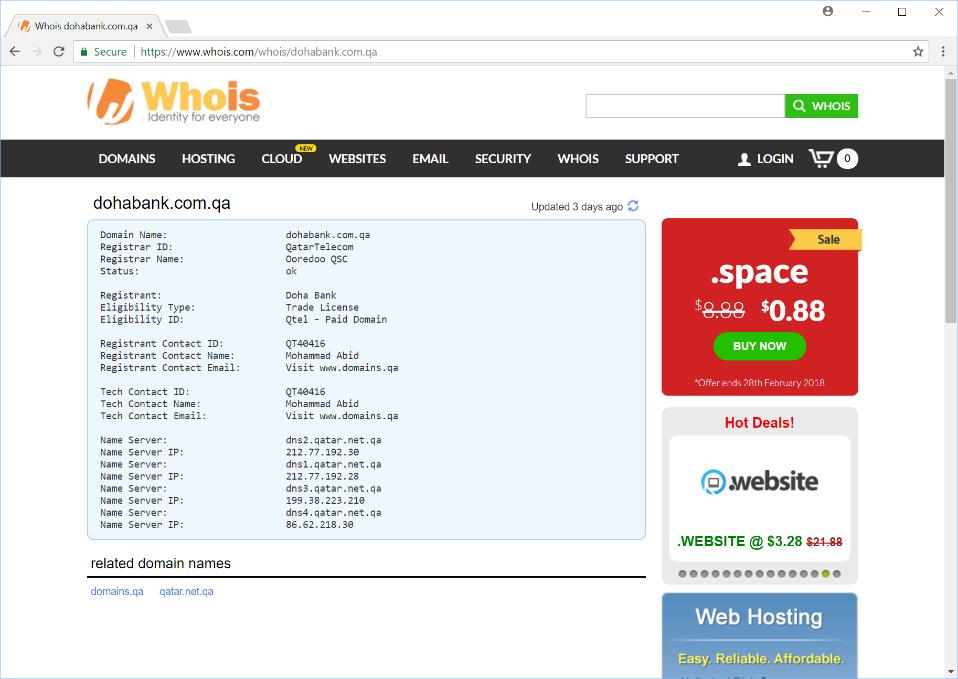Image resolution: width=958 pixels, height=679 pixels.
Task: Open the WHOIS nav menu item
Action: point(578,159)
